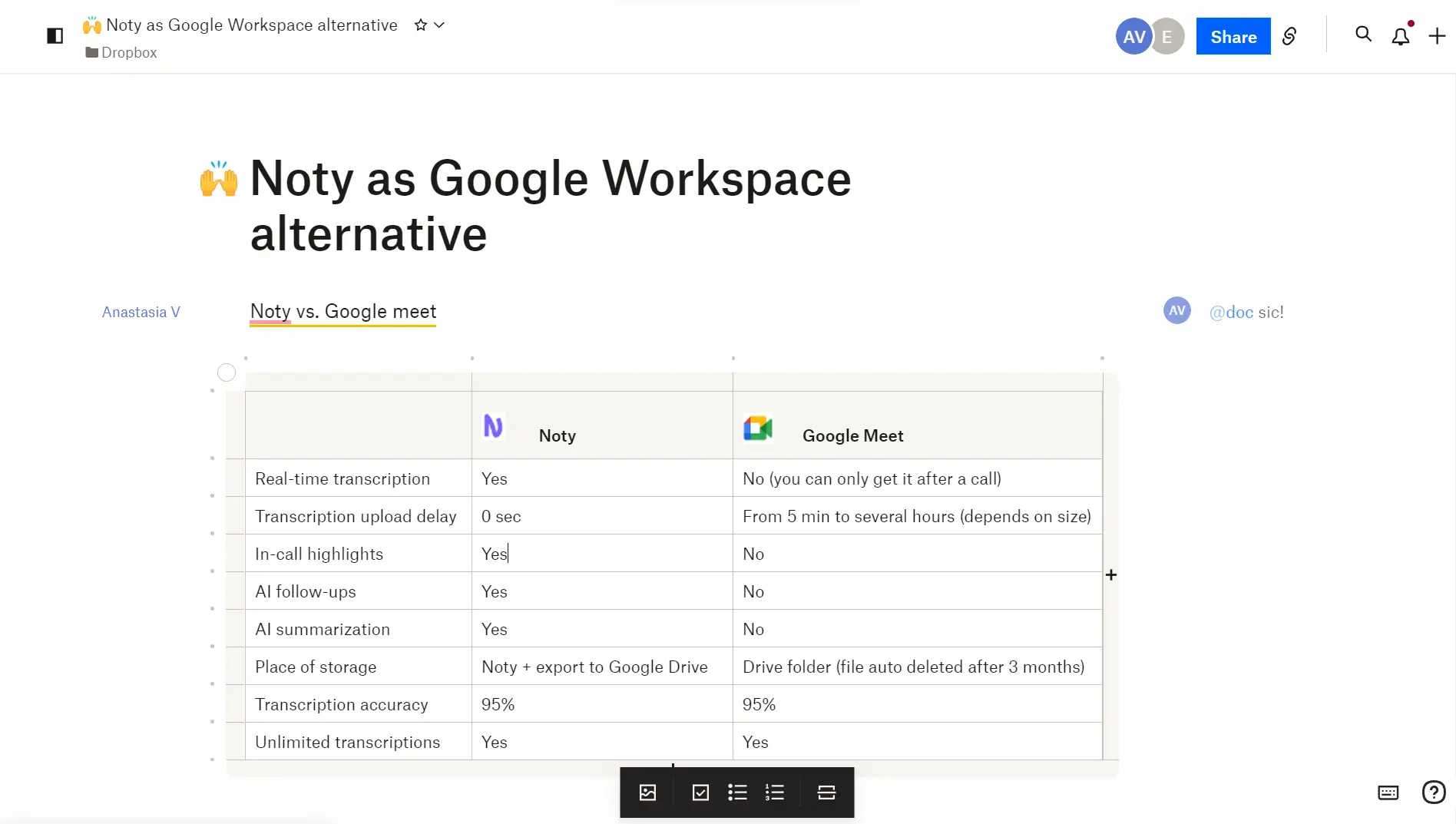Open notifications bell
The height and width of the screenshot is (824, 1456).
point(1401,36)
